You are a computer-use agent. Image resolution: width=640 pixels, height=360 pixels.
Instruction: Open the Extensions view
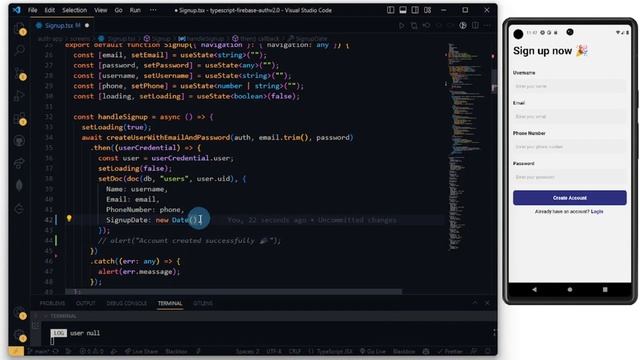(x=19, y=118)
